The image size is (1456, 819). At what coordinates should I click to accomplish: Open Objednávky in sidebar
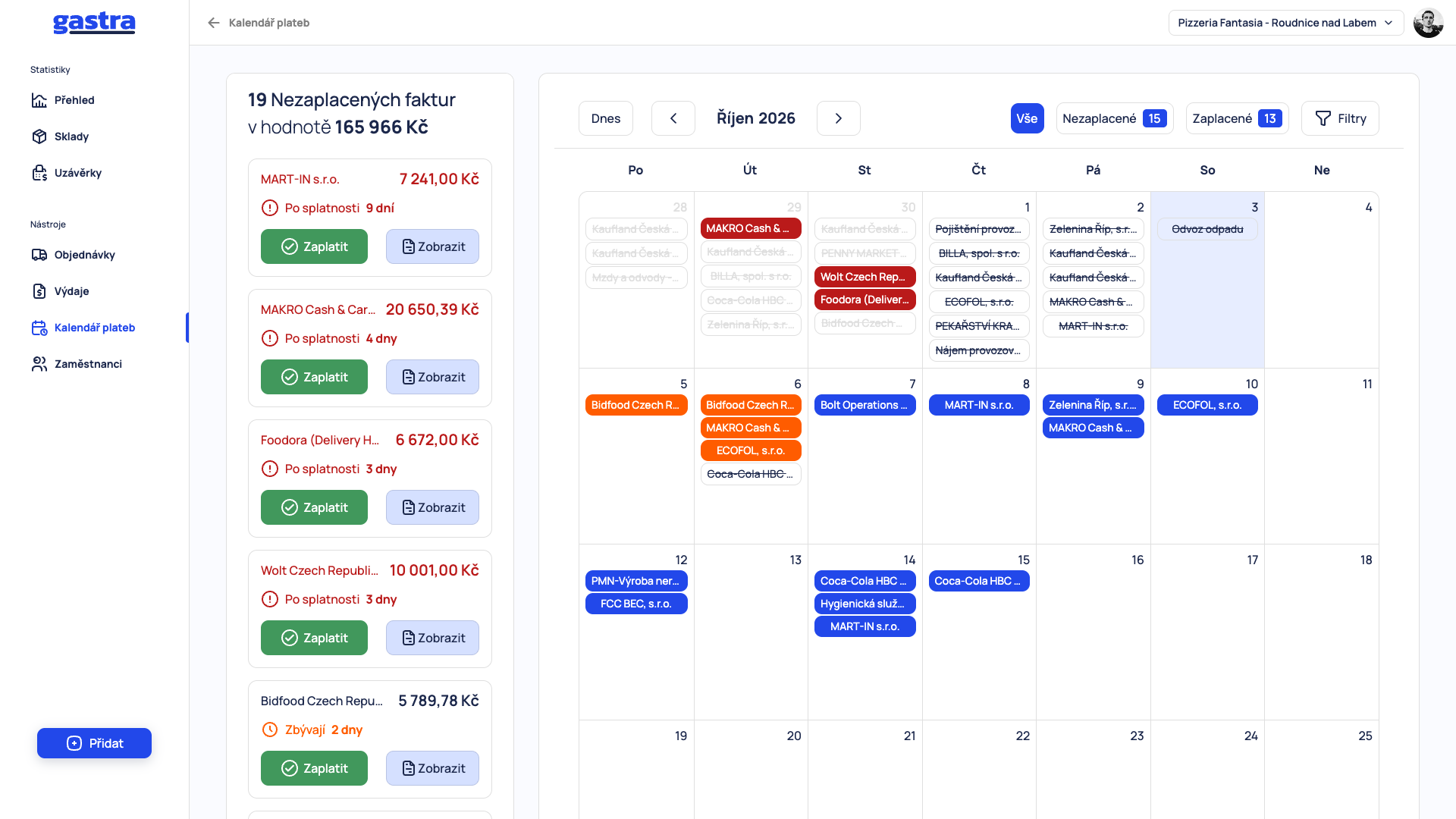[84, 255]
